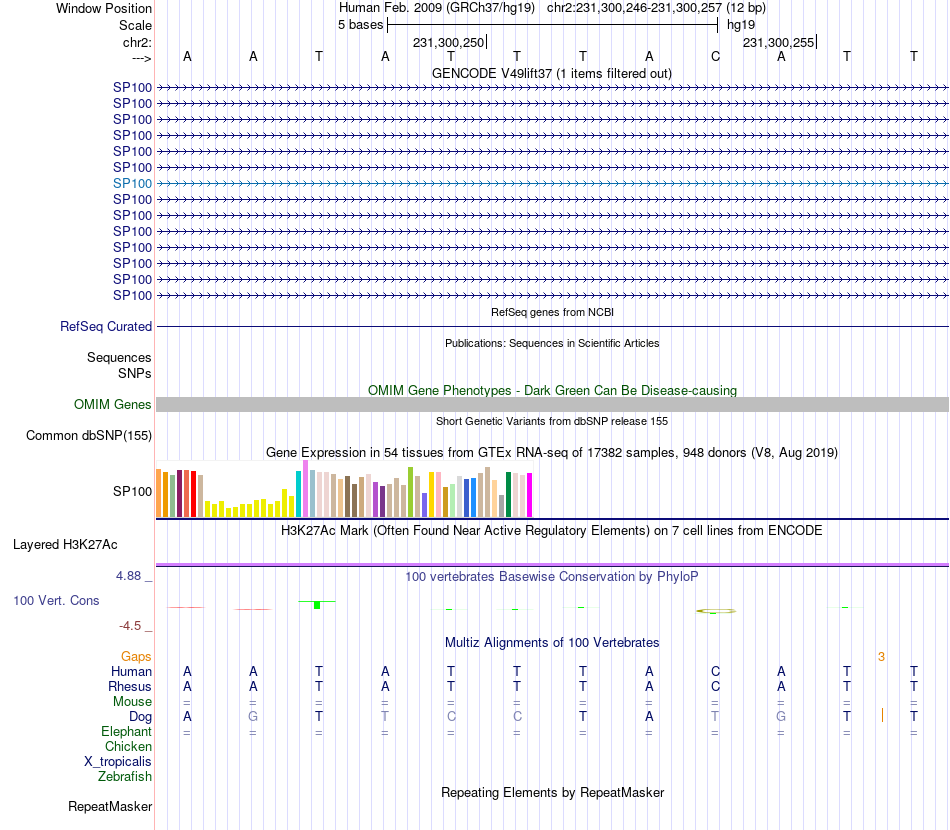Click the Zebrafish species label
This screenshot has height=830, width=950.
125,777
